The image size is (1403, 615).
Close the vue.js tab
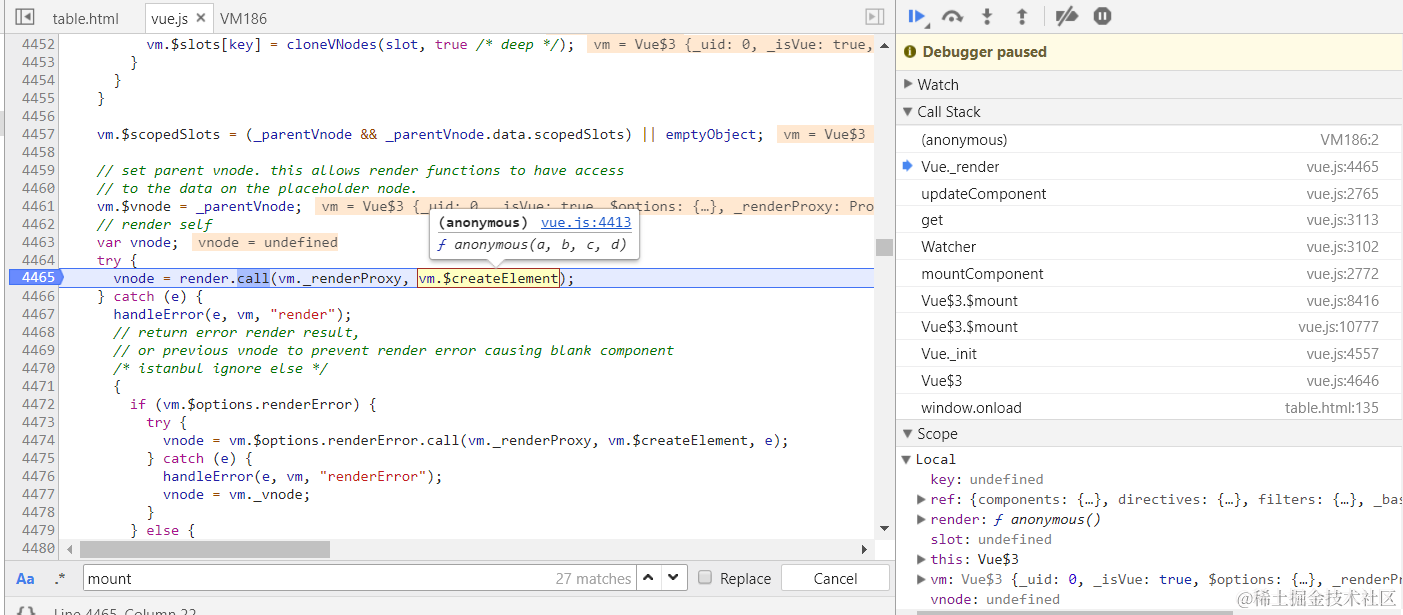(201, 18)
